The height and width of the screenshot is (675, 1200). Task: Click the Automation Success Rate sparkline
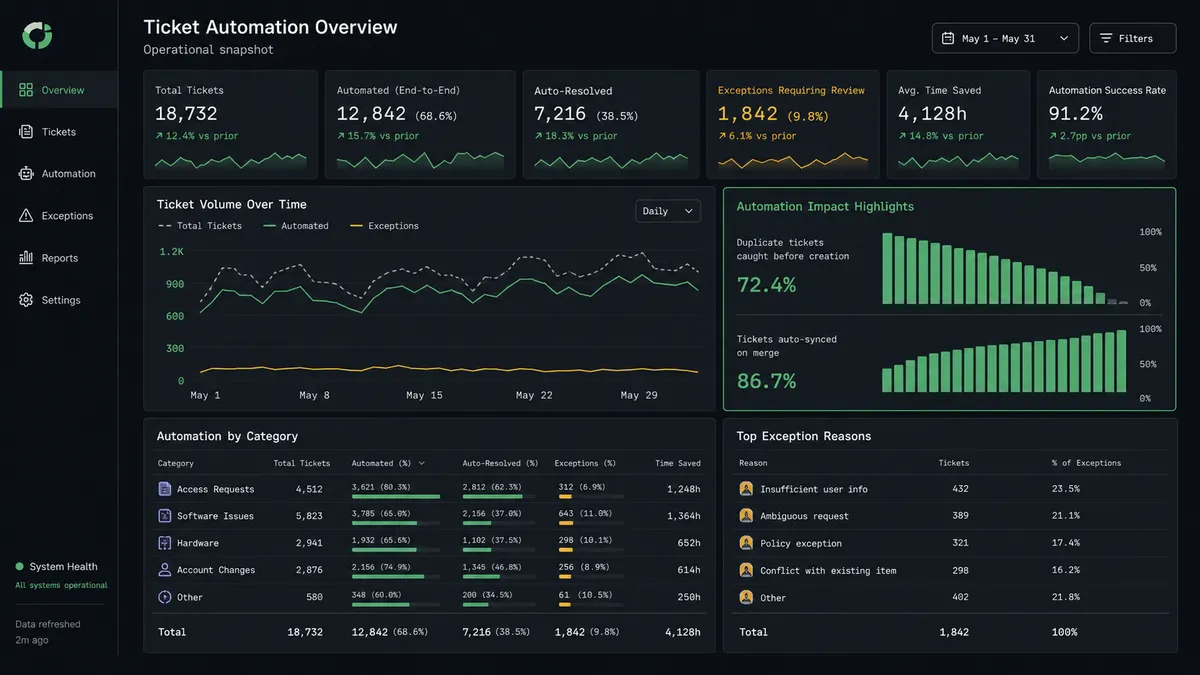point(1107,159)
